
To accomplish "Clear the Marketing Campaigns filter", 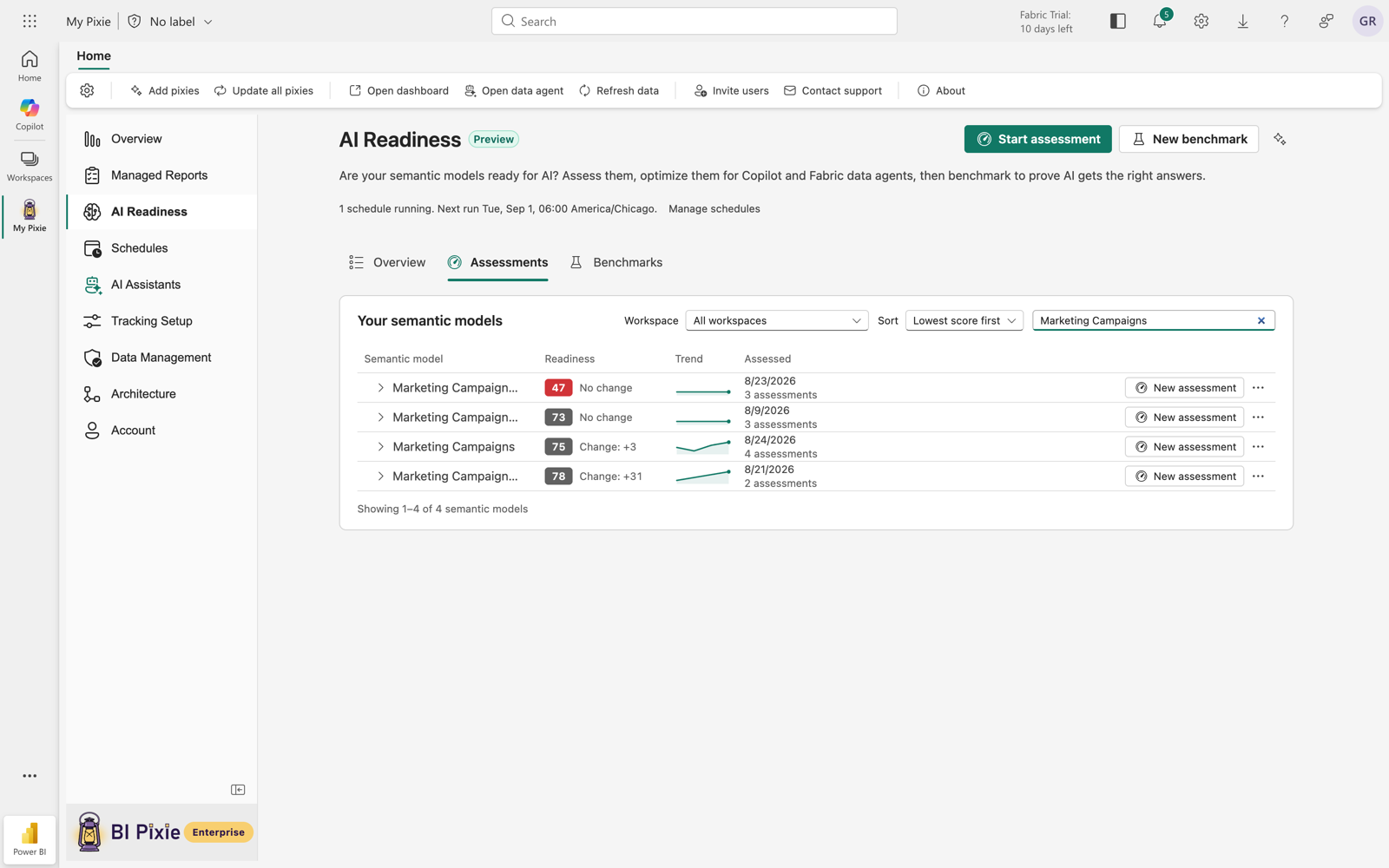I will pos(1261,320).
